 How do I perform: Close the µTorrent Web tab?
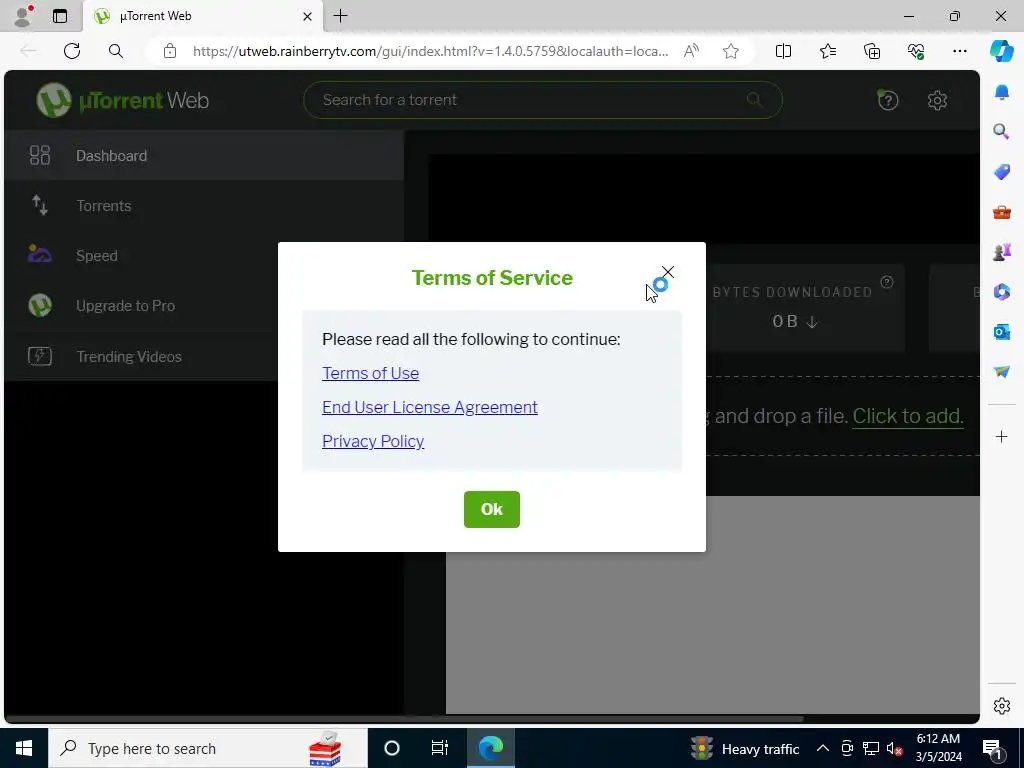click(307, 16)
